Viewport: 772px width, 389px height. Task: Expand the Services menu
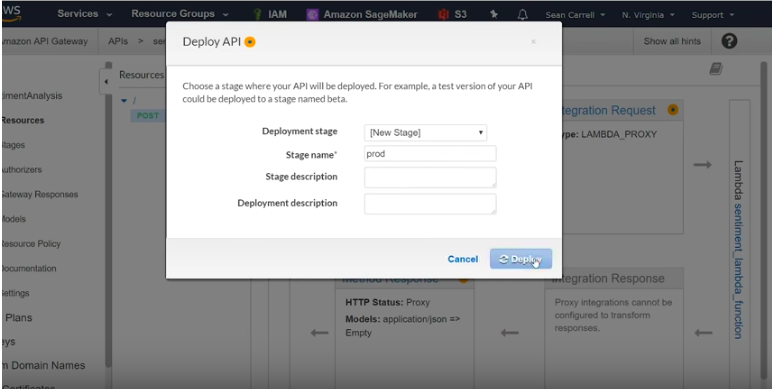point(84,14)
